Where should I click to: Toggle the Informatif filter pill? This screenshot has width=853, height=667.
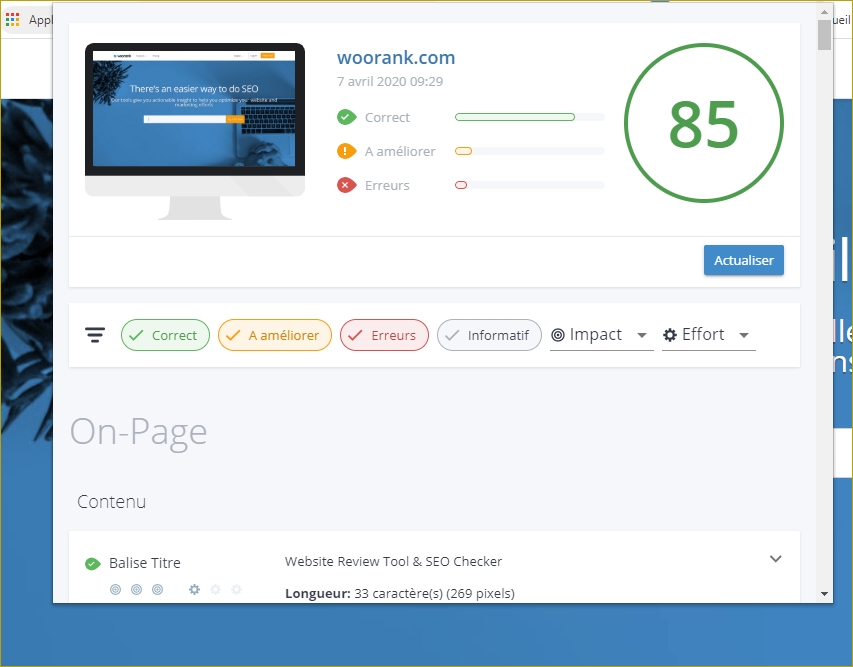click(x=489, y=335)
